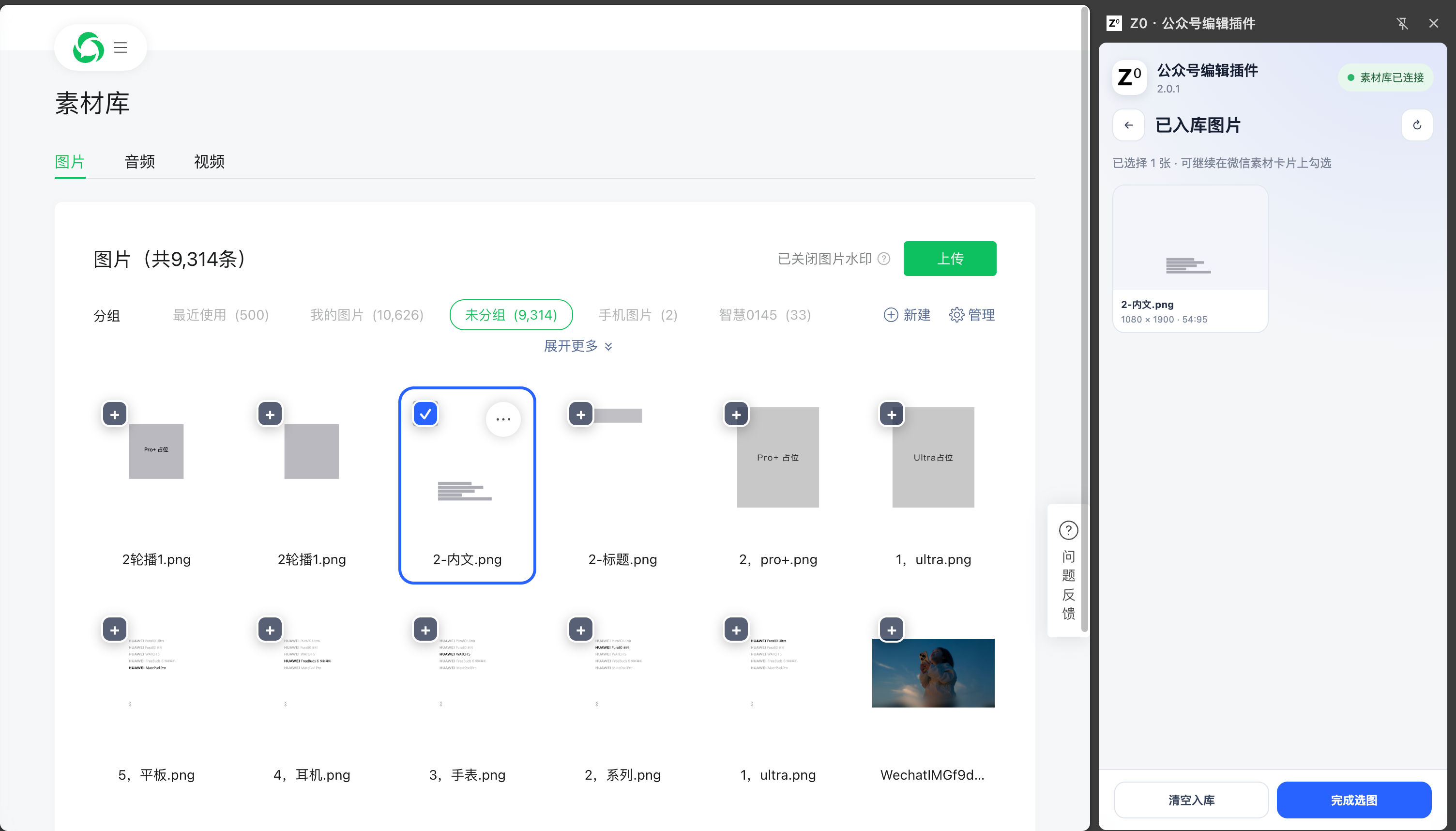Add 2-标题.png with its plus toggle
The image size is (1456, 831).
click(580, 415)
